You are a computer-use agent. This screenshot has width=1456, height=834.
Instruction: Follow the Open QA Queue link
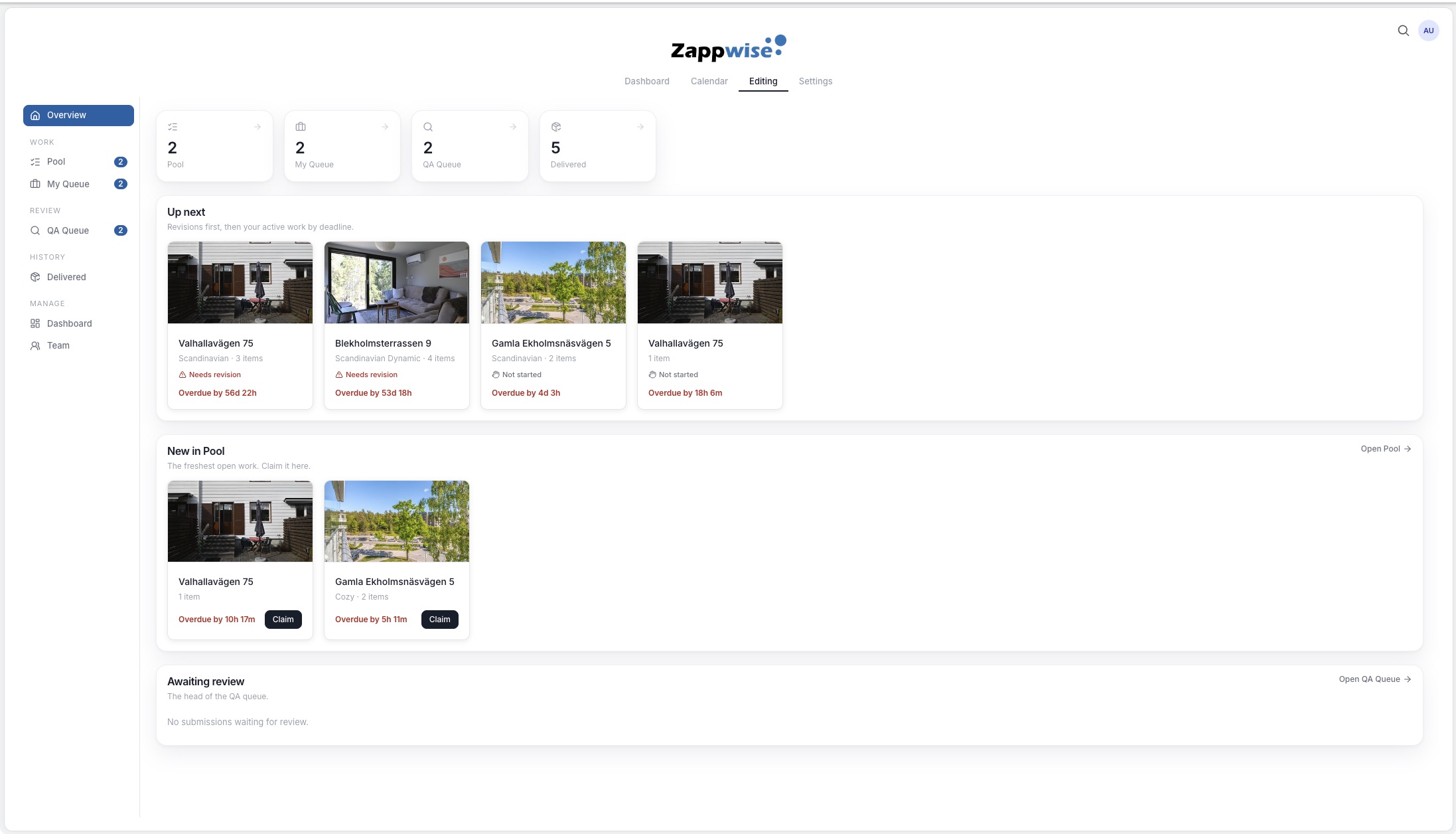(1375, 679)
